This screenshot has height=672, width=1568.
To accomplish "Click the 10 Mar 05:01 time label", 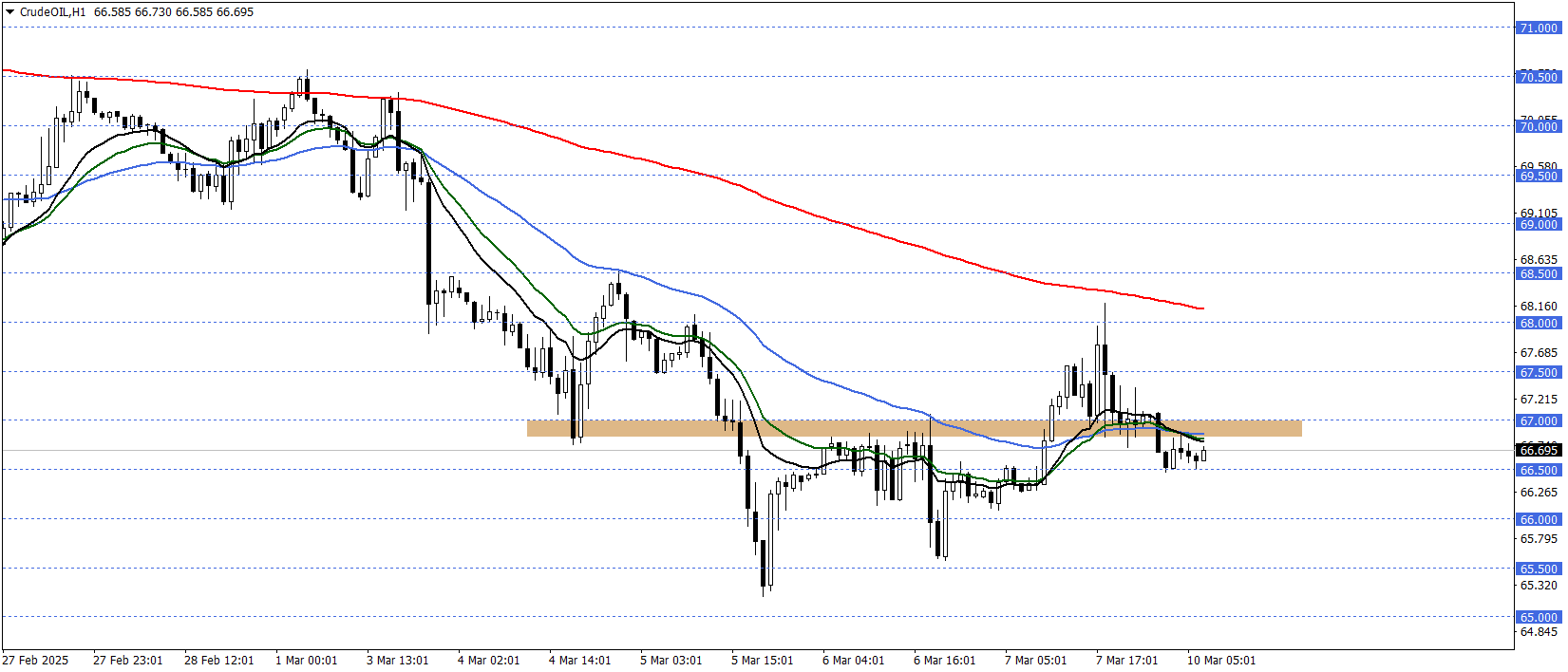I will (1221, 660).
